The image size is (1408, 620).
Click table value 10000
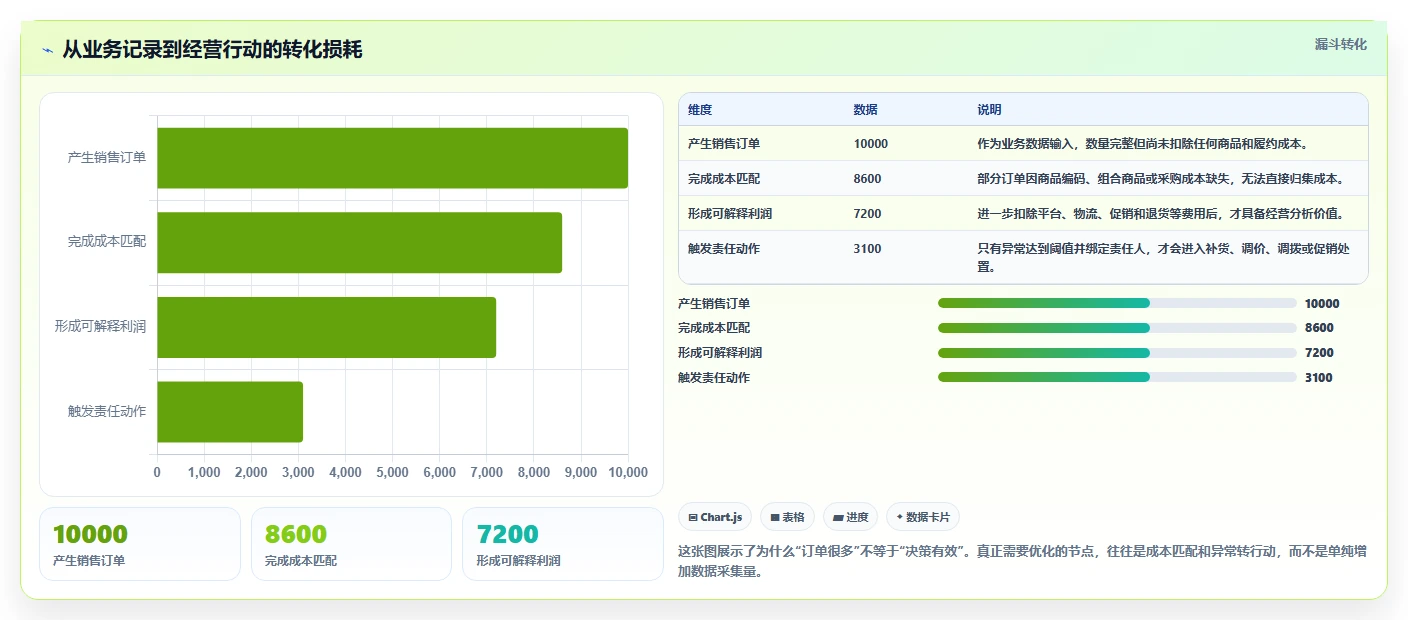(x=871, y=144)
